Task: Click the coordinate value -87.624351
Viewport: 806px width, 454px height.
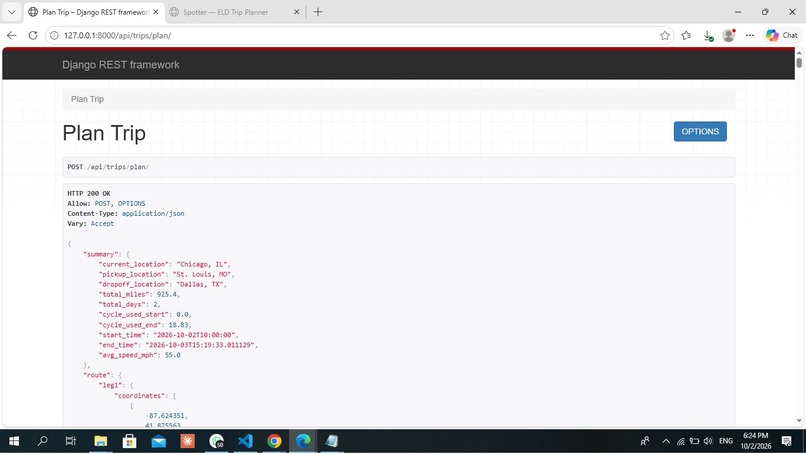Action: click(165, 415)
